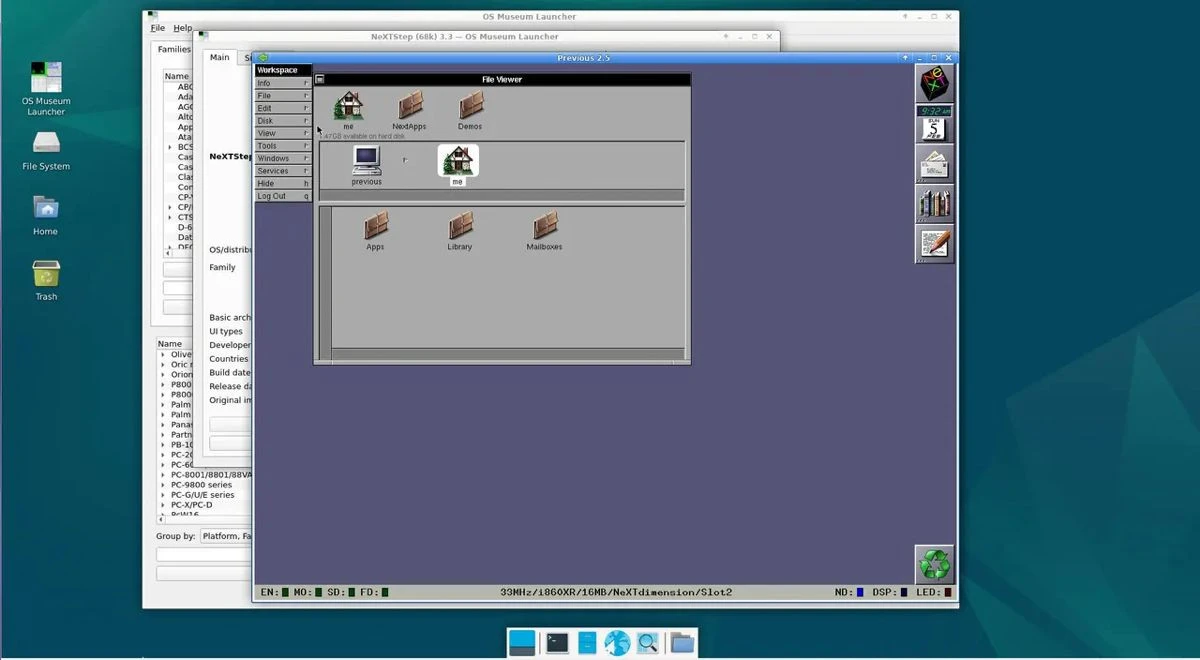The height and width of the screenshot is (660, 1200).
Task: Open the clock and calendar dock icon
Action: point(935,123)
